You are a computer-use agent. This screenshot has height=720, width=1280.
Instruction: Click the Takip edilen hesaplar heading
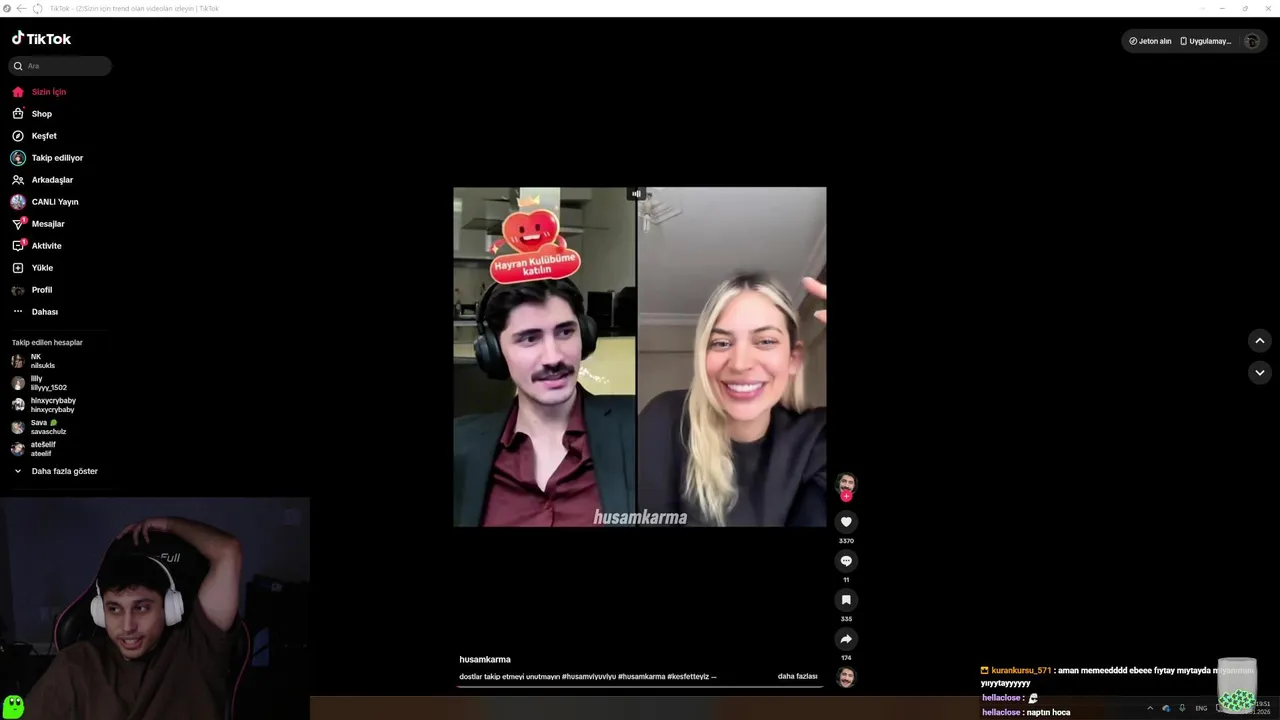click(47, 343)
